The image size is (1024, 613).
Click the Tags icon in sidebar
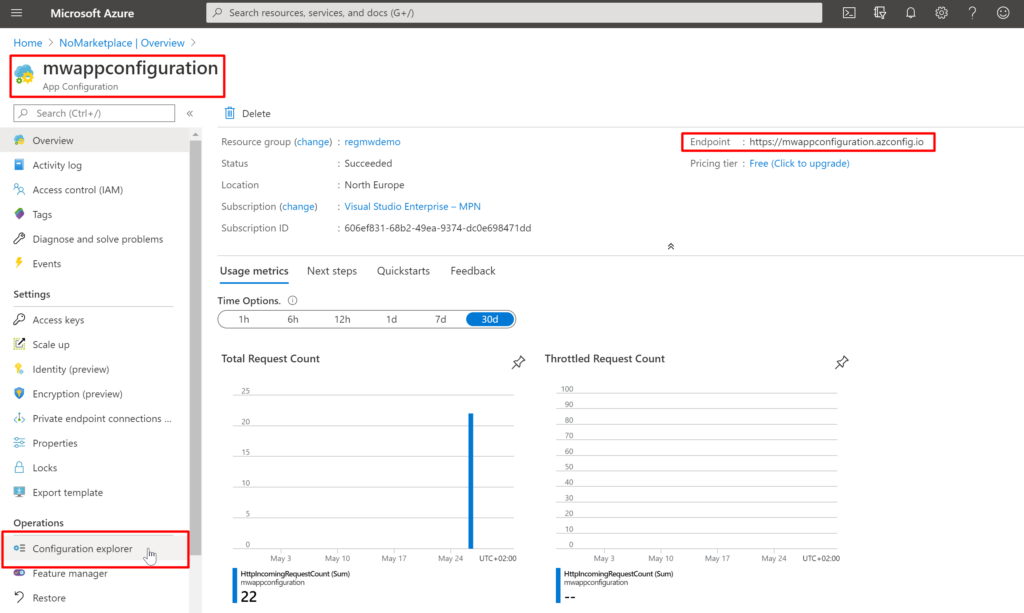[19, 214]
